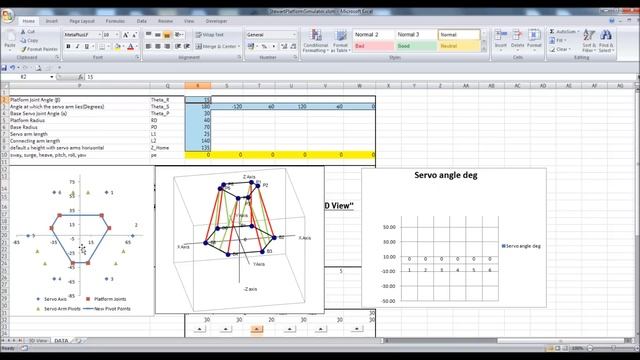The width and height of the screenshot is (640, 360).
Task: Copy the selected cell
Action: [x=29, y=40]
